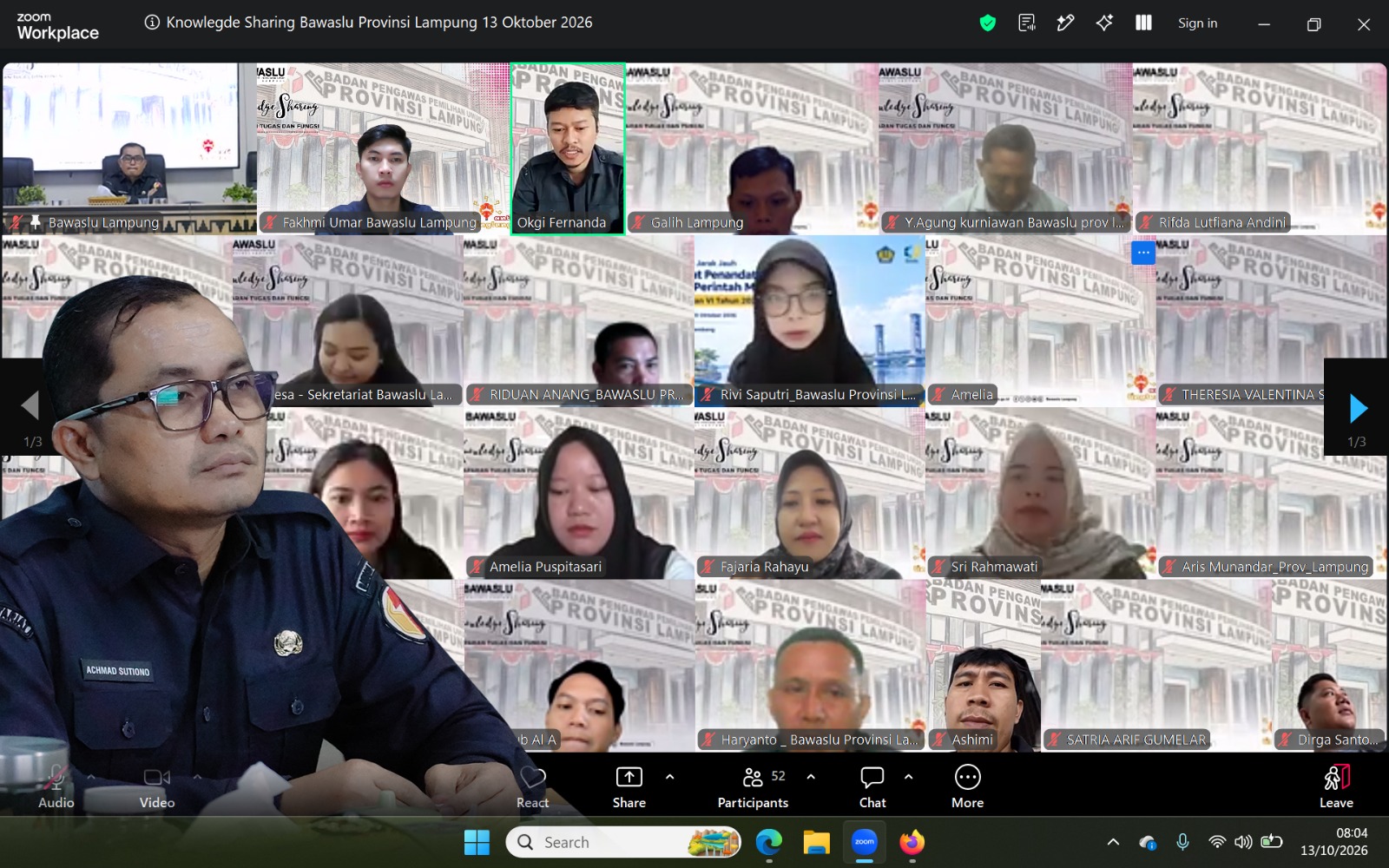Go to the next gallery page arrow
Image resolution: width=1389 pixels, height=868 pixels.
pos(1359,408)
